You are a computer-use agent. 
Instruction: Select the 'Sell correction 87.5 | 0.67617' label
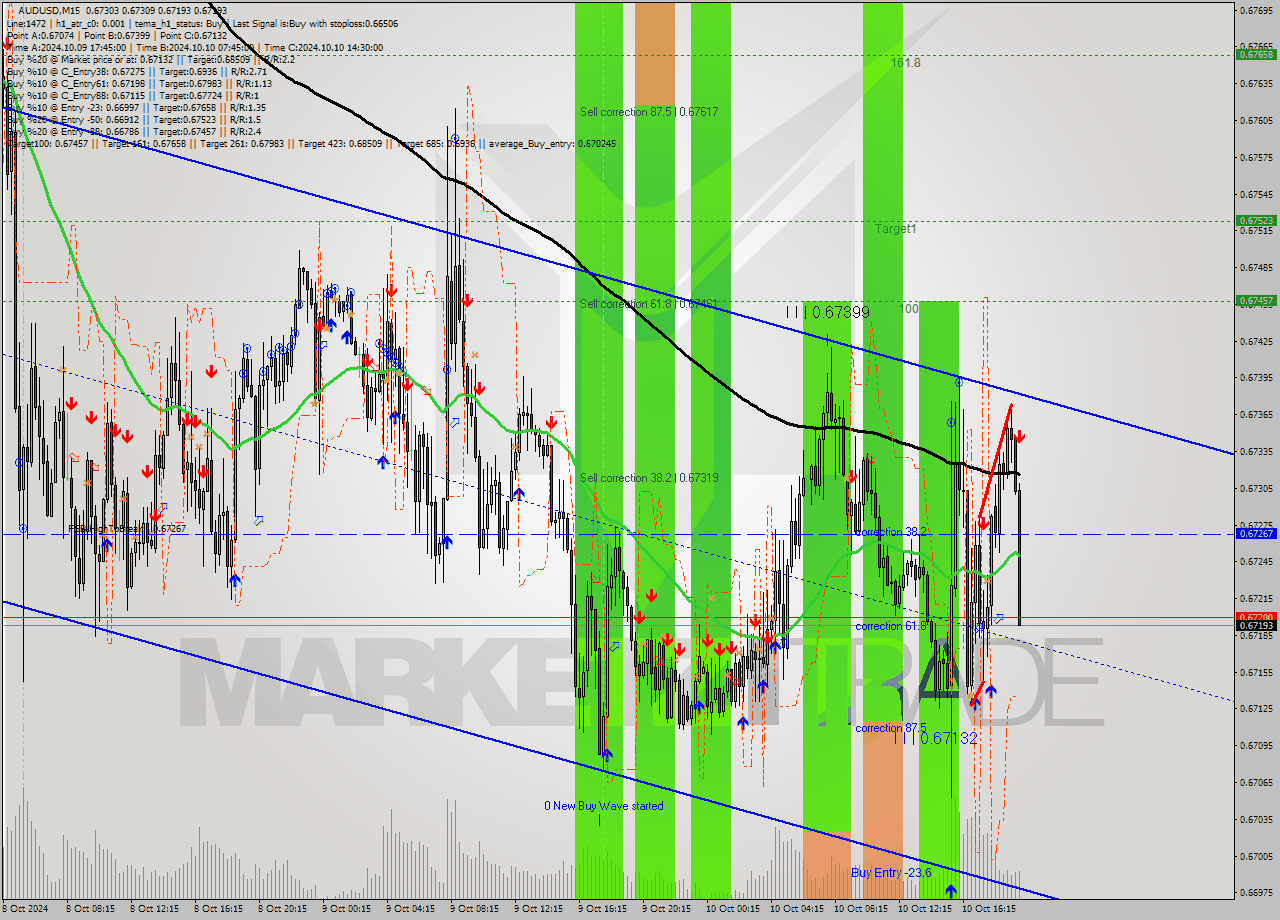(x=649, y=112)
